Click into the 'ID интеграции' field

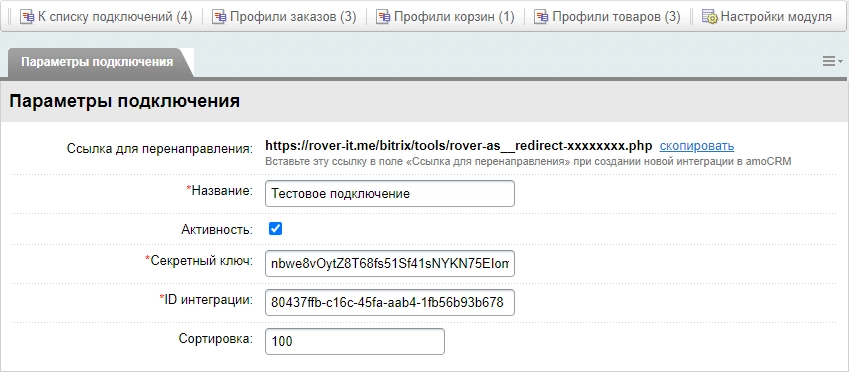point(390,303)
